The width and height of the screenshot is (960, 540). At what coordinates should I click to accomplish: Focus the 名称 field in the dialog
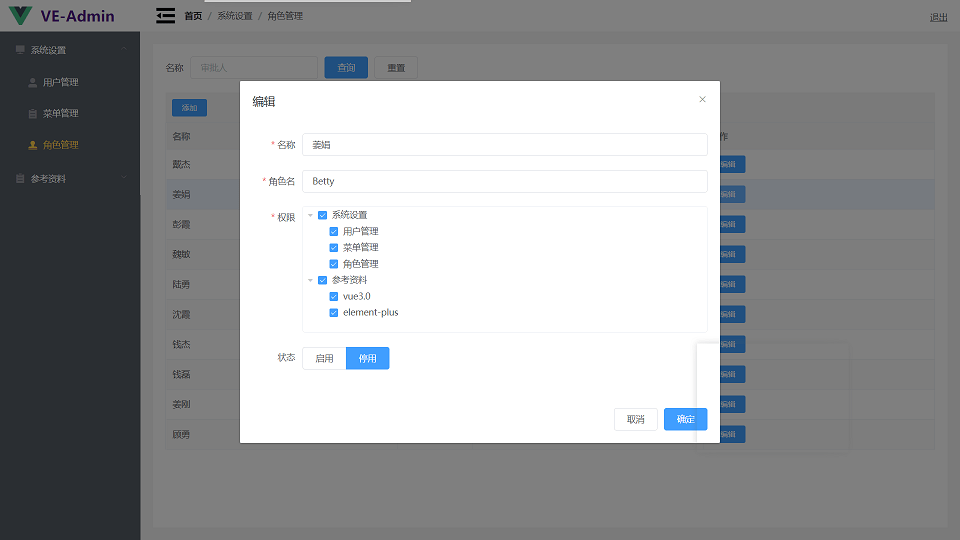pyautogui.click(x=504, y=144)
